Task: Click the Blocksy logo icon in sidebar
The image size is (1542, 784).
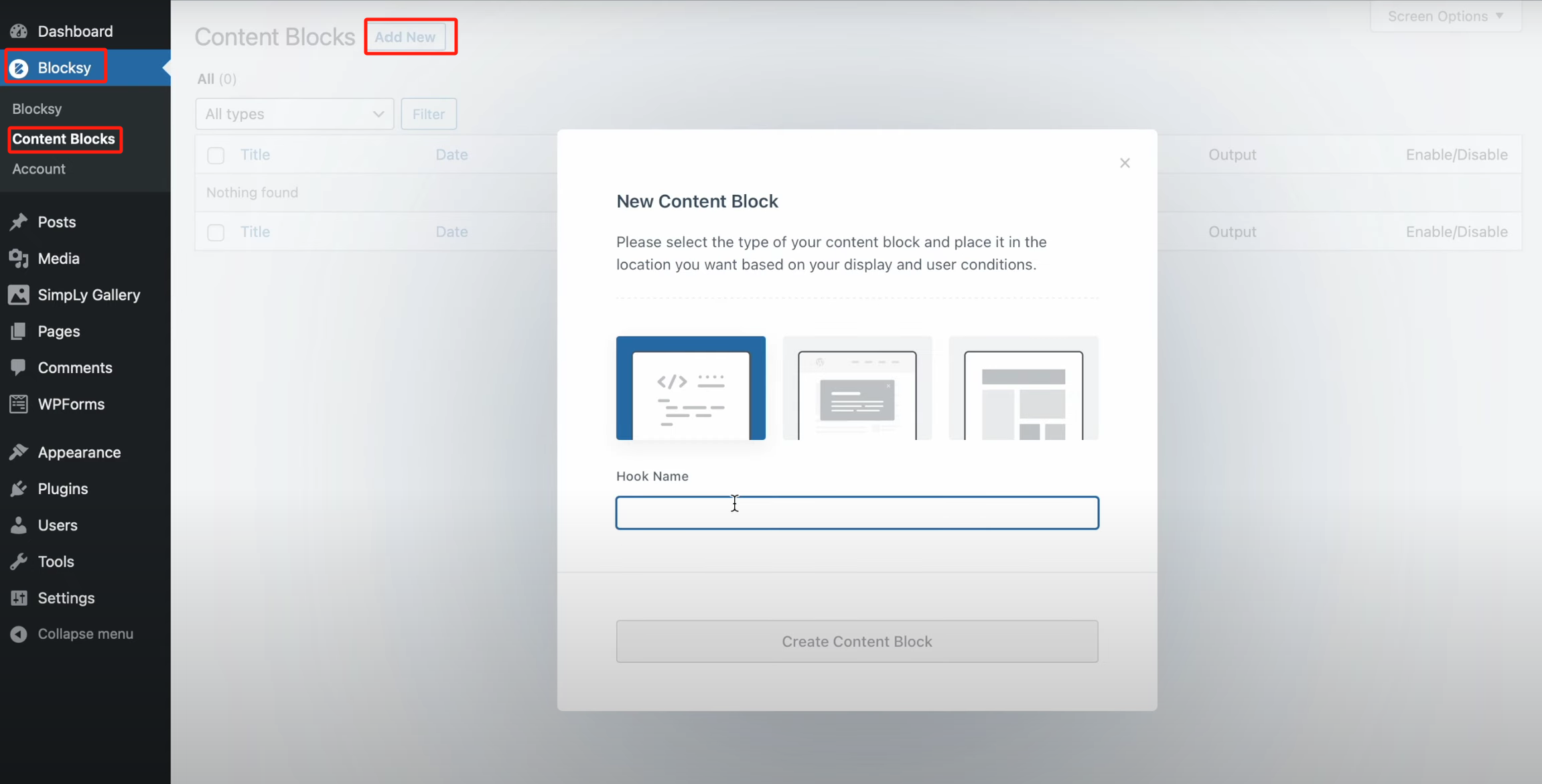Action: 19,68
